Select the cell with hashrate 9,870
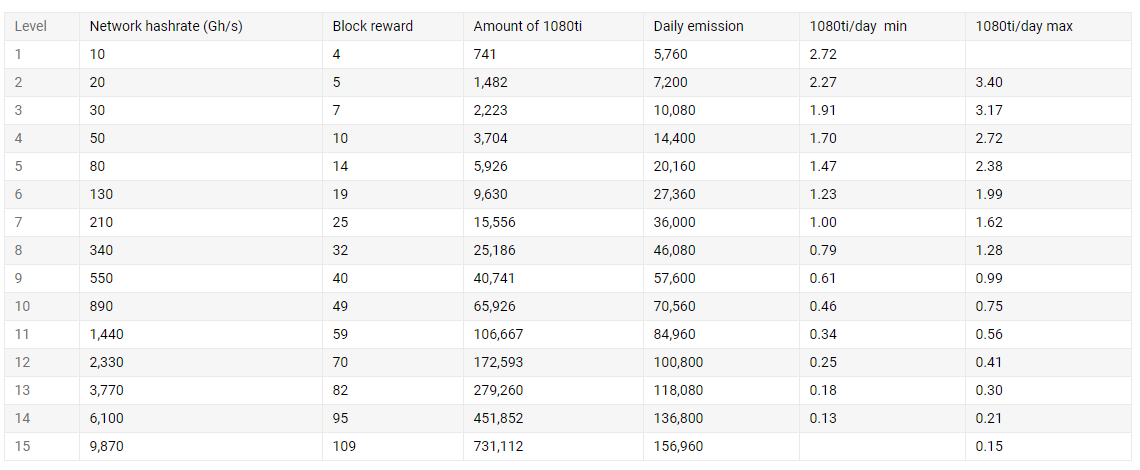Viewport: 1140px width, 470px height. pyautogui.click(x=201, y=447)
